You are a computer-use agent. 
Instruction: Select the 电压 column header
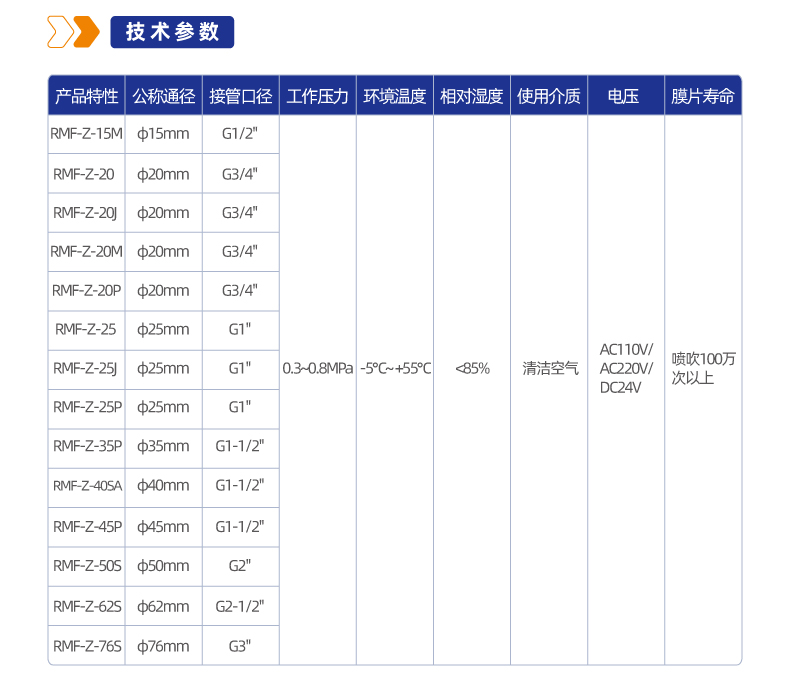(626, 96)
